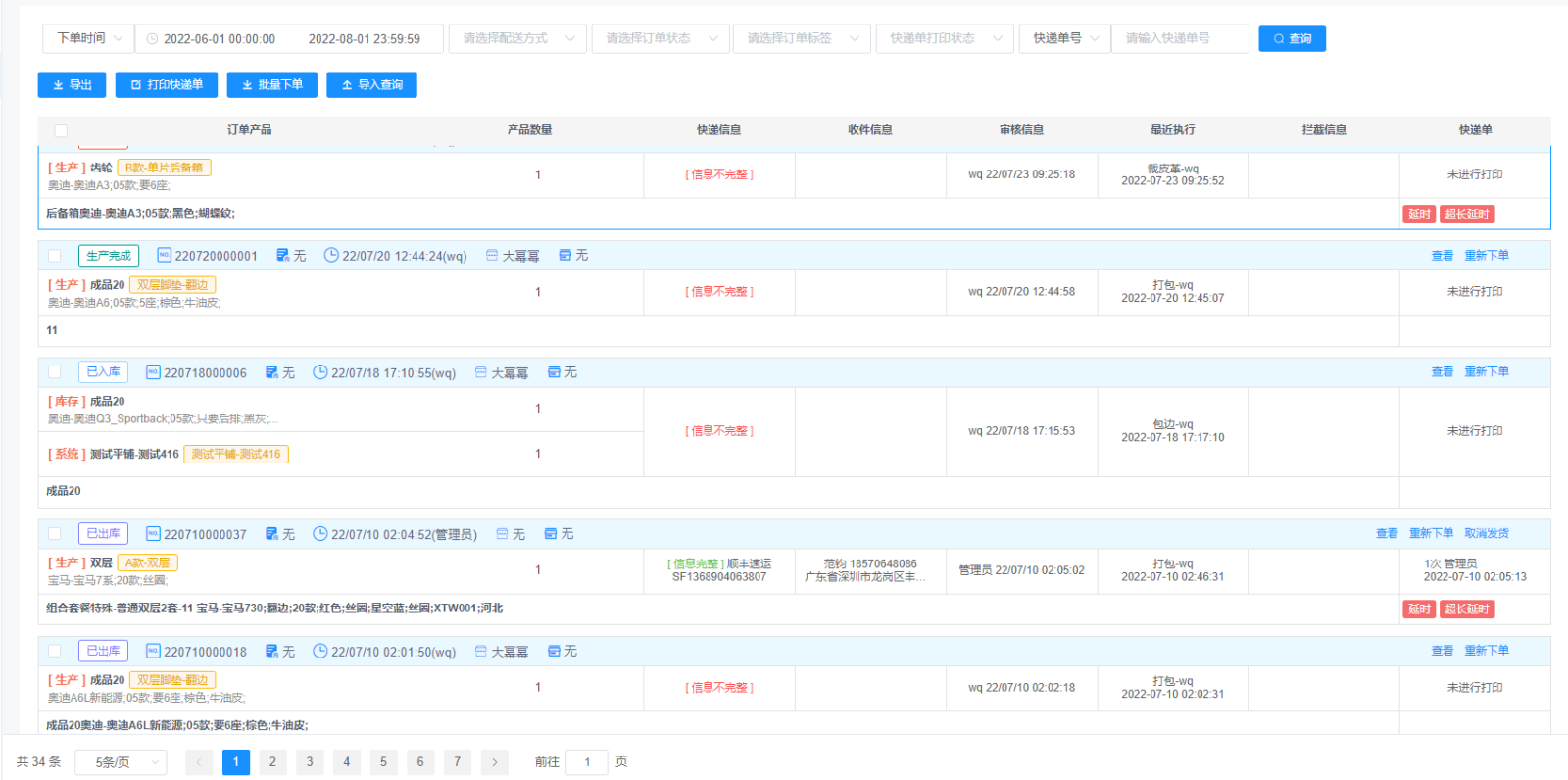This screenshot has height=780, width=1568.
Task: Click 重新下单 for order 220710000037
Action: pyautogui.click(x=1431, y=534)
